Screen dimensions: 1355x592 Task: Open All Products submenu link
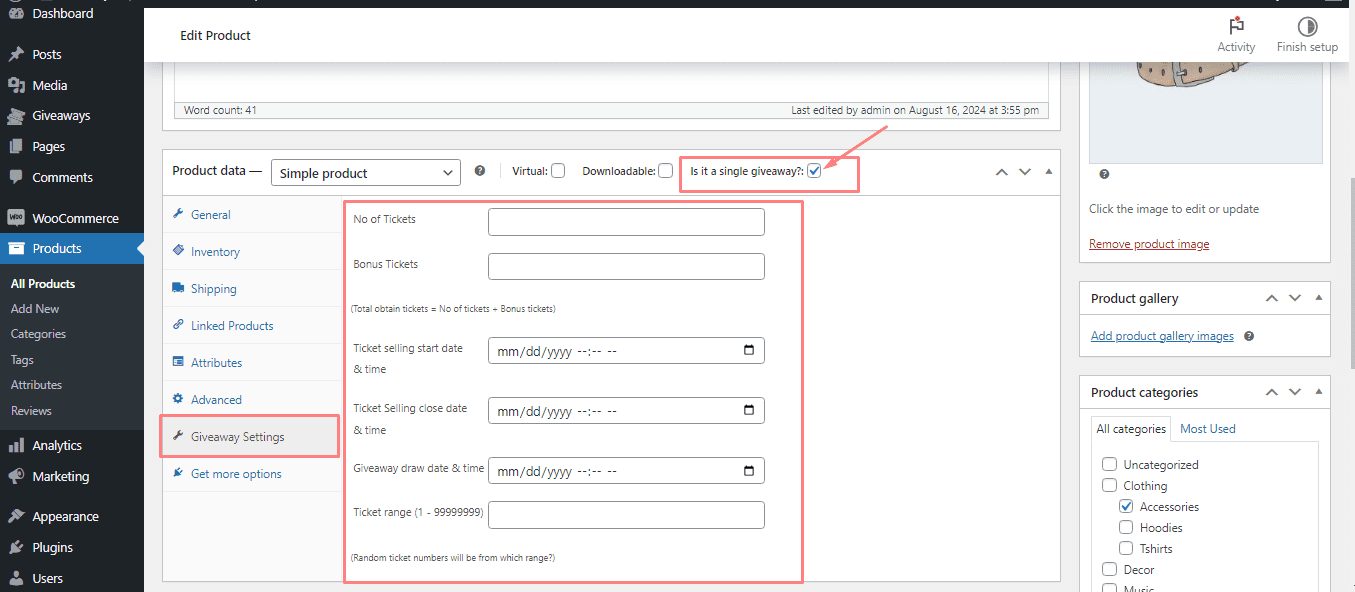(x=43, y=283)
